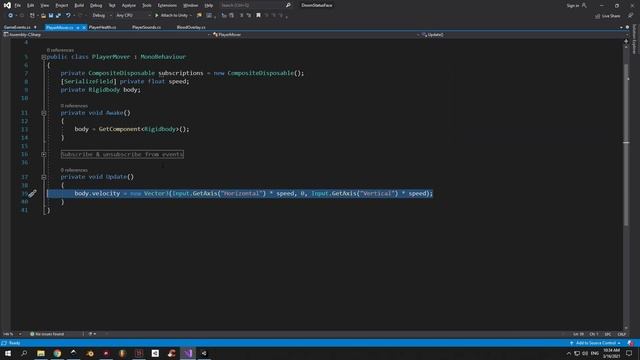640x360 pixels.
Task: Collapse the Awake() method outline
Action: 44,113
